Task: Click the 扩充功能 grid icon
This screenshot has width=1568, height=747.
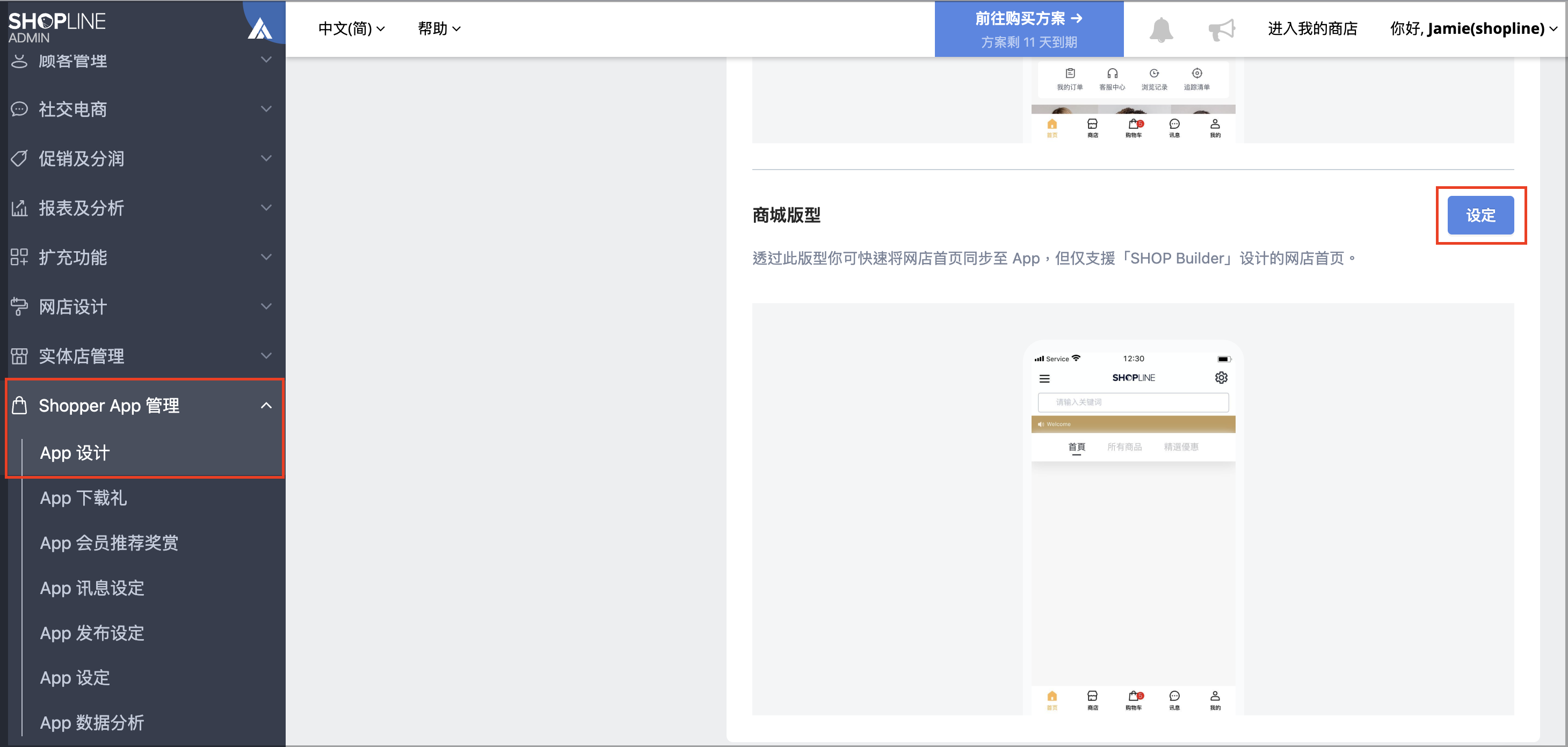Action: pyautogui.click(x=19, y=257)
